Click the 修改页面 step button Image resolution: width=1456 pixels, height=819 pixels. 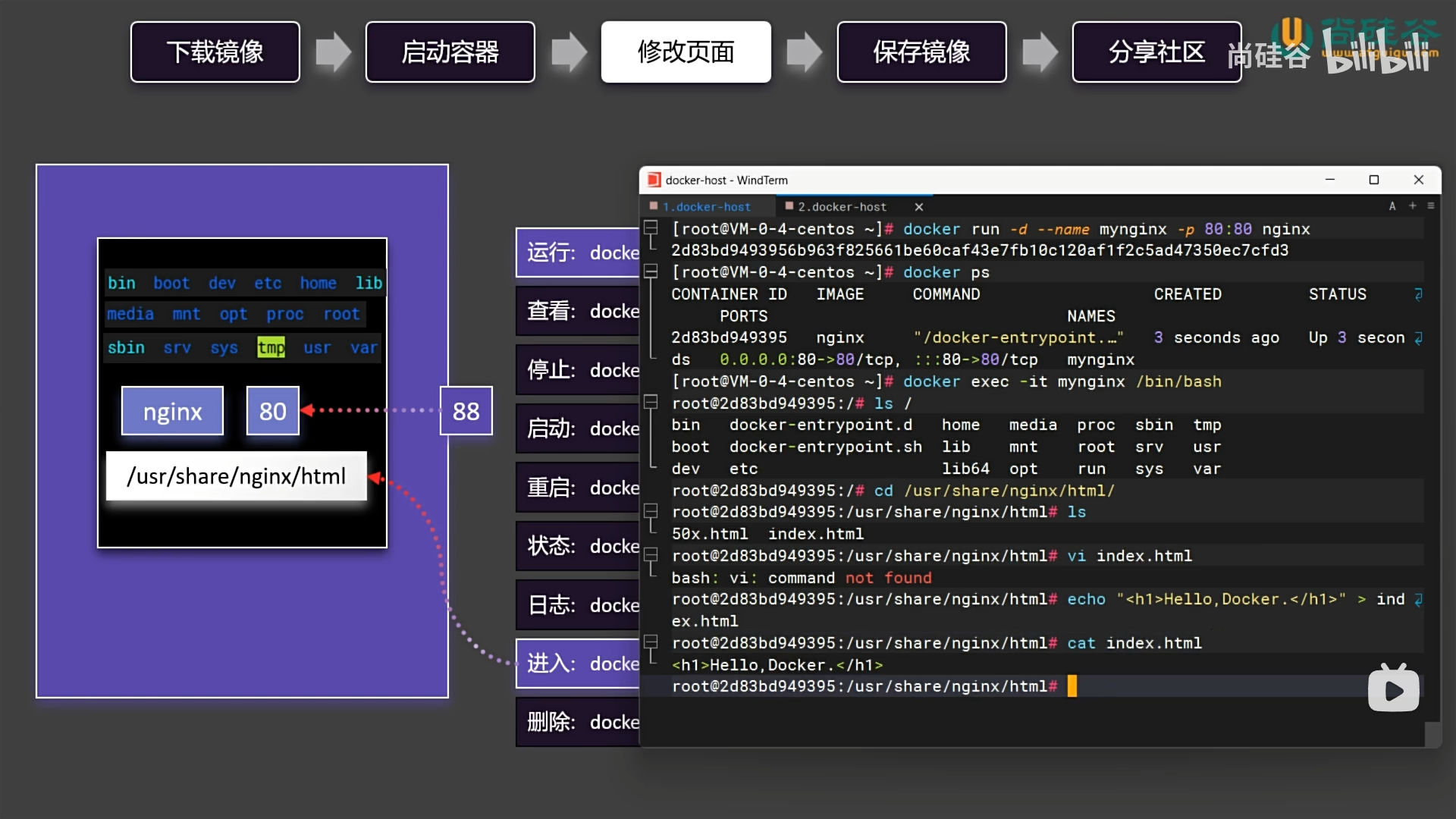686,52
